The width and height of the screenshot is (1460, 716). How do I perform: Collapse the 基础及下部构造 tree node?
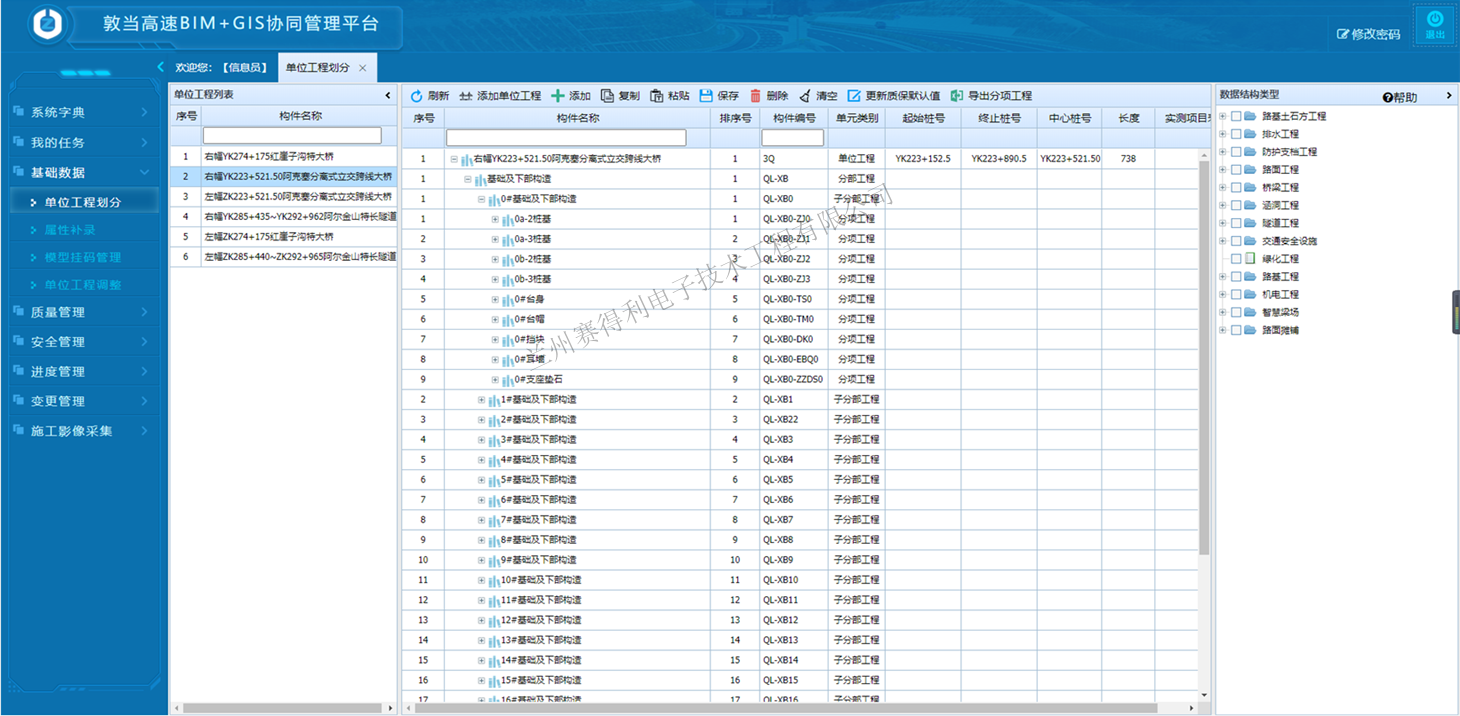pyautogui.click(x=468, y=179)
